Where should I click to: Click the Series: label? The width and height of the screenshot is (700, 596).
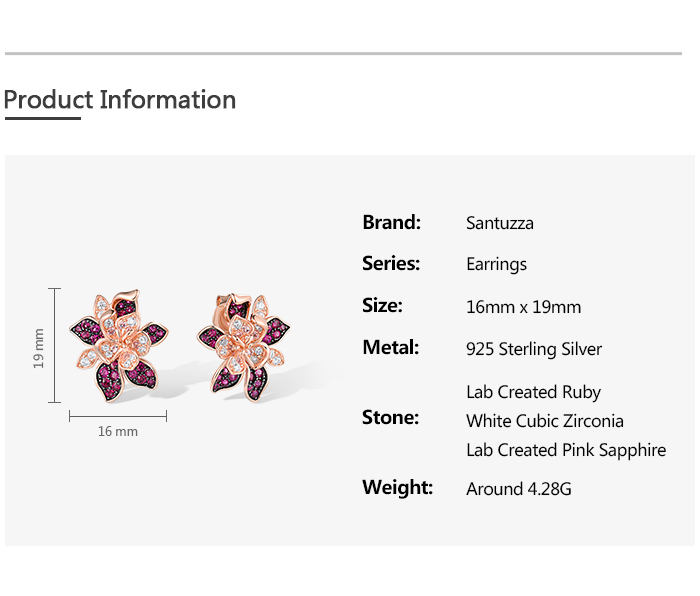point(391,264)
